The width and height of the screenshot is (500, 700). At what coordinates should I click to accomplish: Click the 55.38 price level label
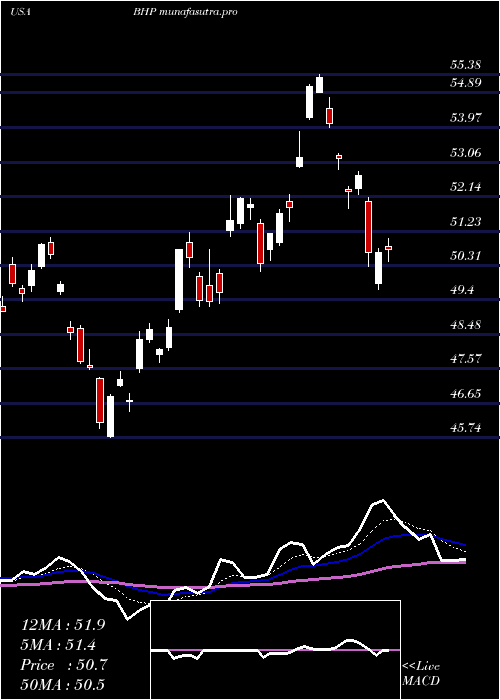tap(465, 65)
